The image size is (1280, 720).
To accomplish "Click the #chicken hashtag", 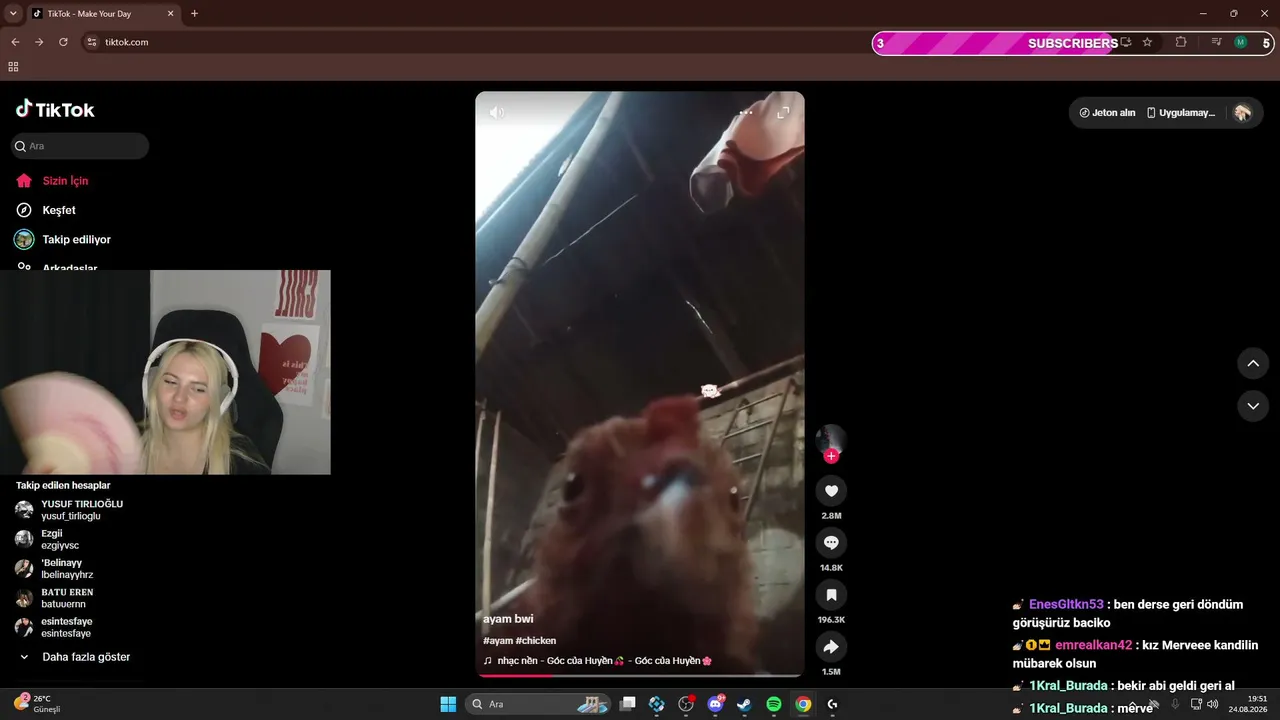I will [x=536, y=641].
